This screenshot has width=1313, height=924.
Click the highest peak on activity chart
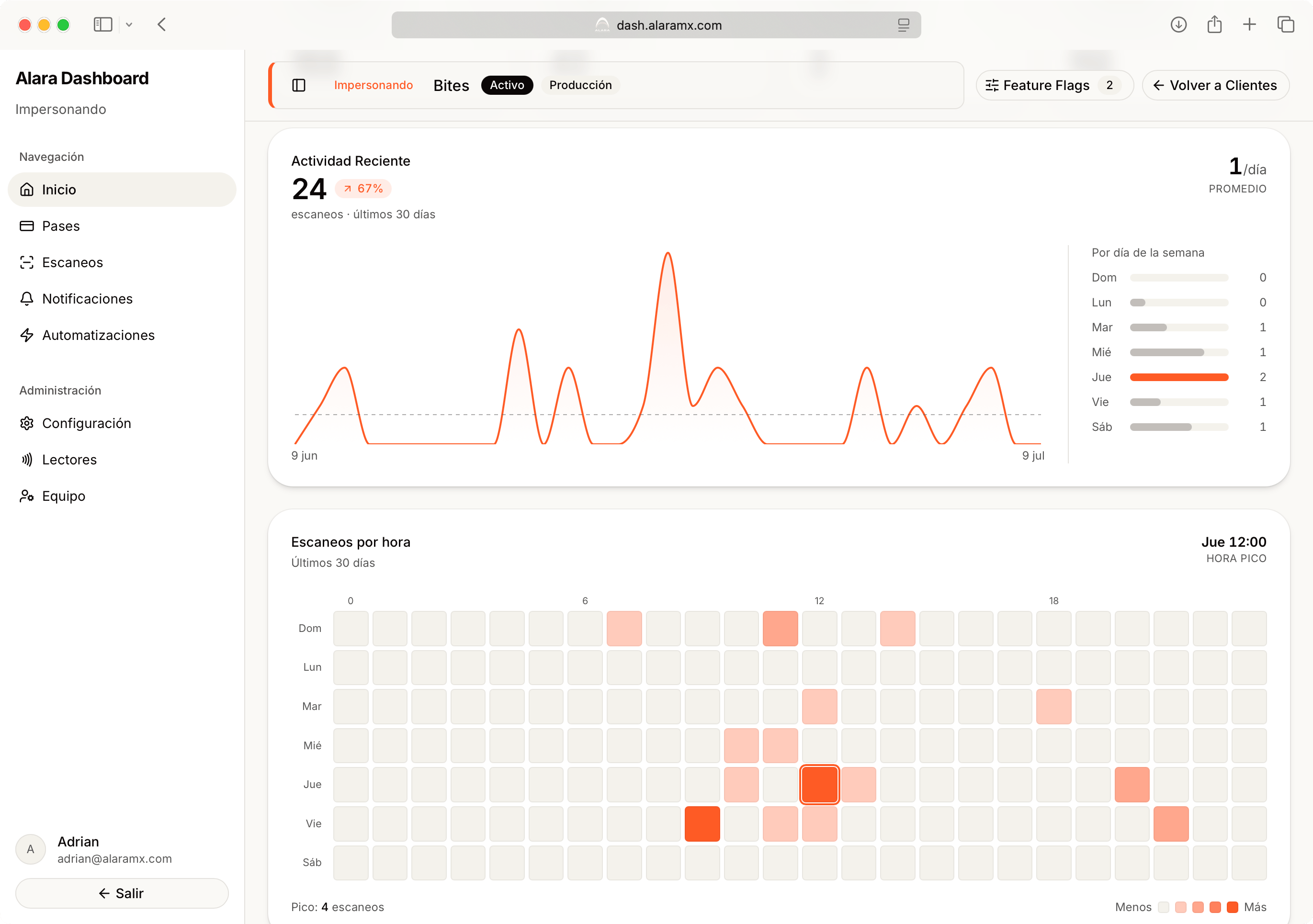pos(668,253)
